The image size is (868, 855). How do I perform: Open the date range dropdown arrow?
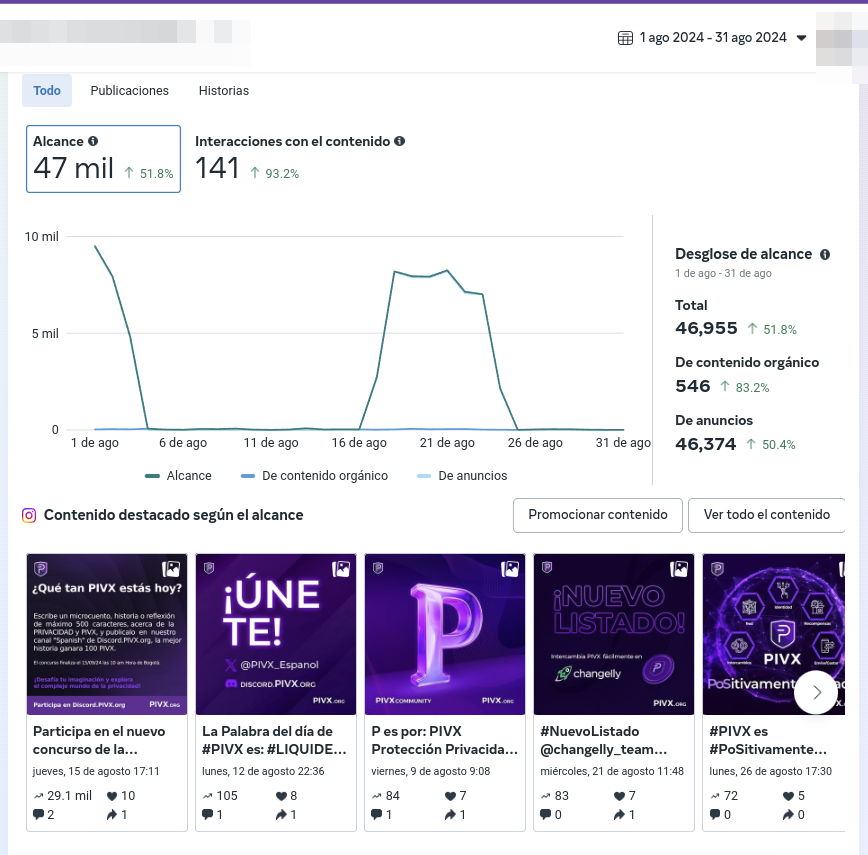[800, 38]
